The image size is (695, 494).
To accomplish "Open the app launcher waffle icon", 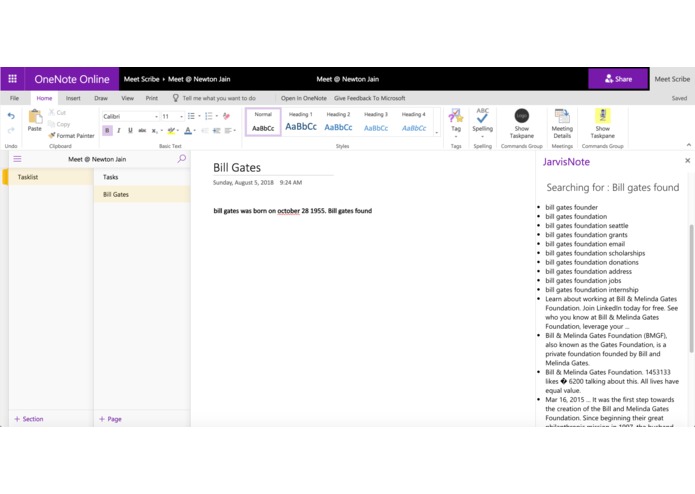I will coord(12,79).
